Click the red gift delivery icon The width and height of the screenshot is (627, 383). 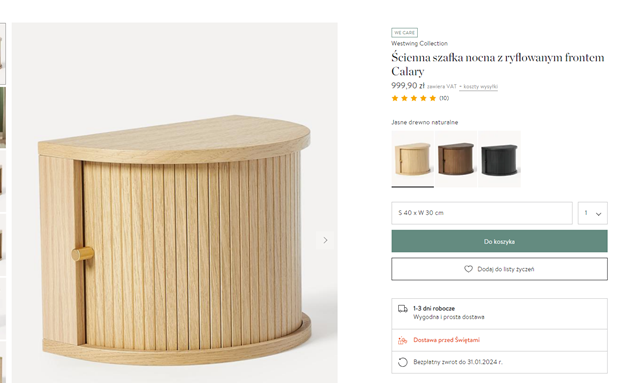(x=403, y=340)
